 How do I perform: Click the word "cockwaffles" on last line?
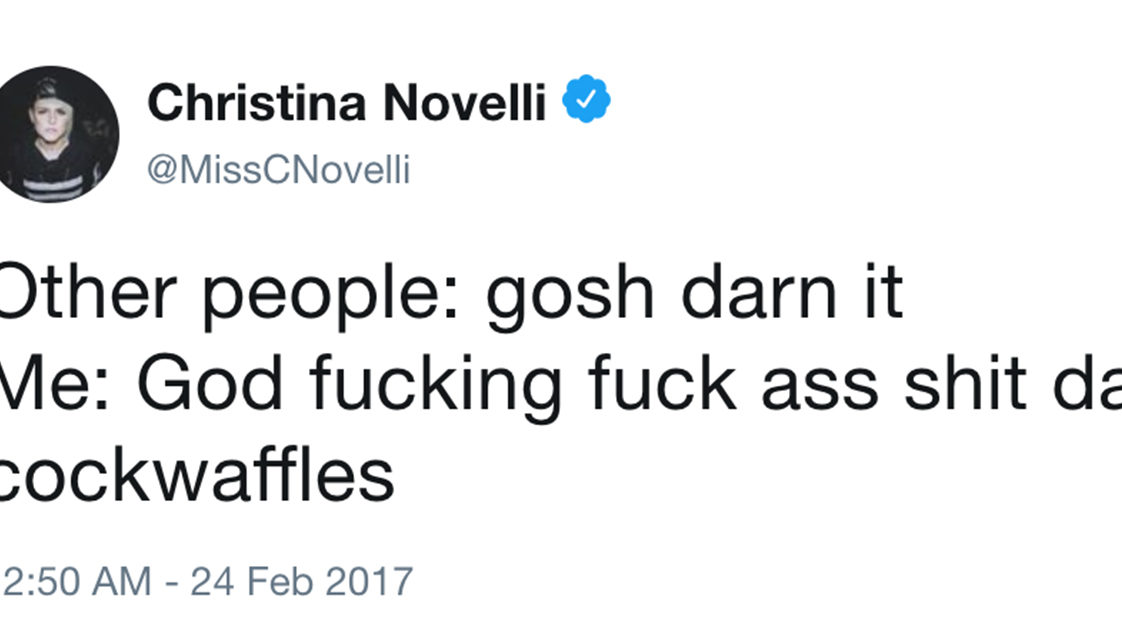pos(197,475)
